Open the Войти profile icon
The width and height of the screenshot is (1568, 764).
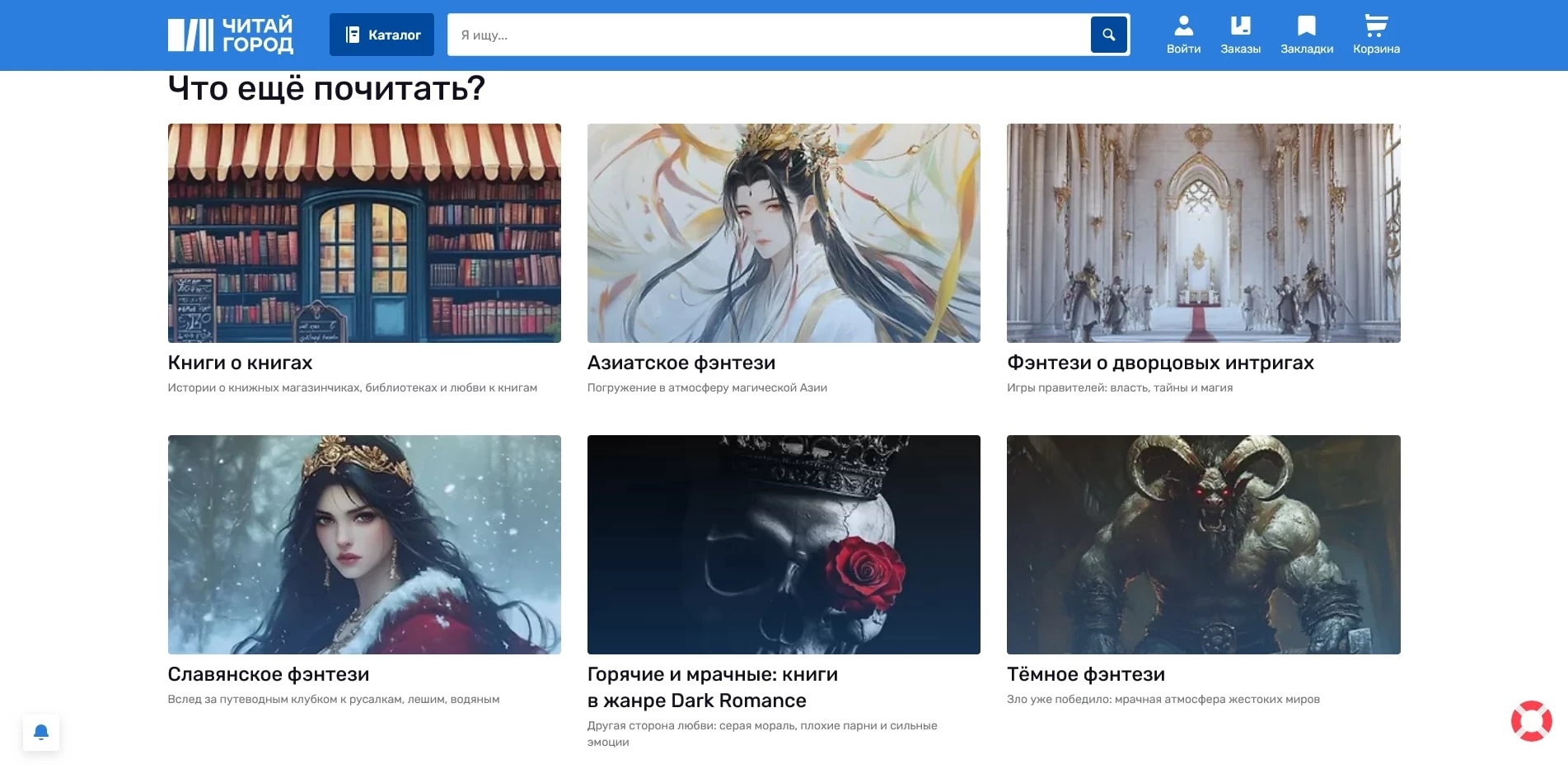tap(1183, 35)
